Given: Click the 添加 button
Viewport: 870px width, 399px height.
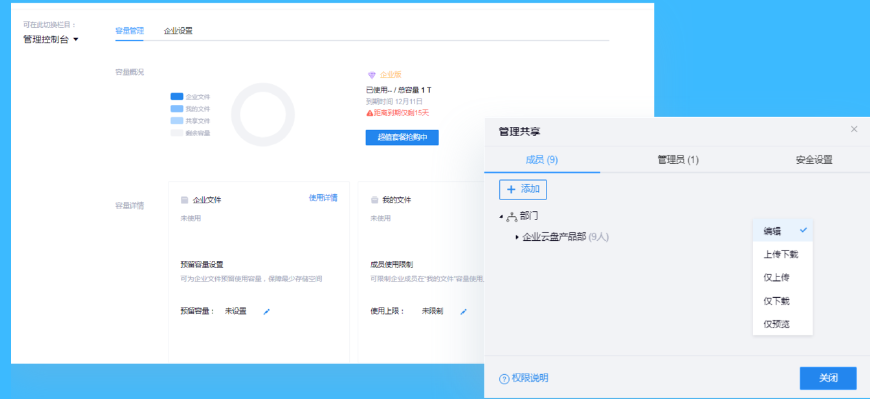Looking at the screenshot, I should pyautogui.click(x=523, y=189).
